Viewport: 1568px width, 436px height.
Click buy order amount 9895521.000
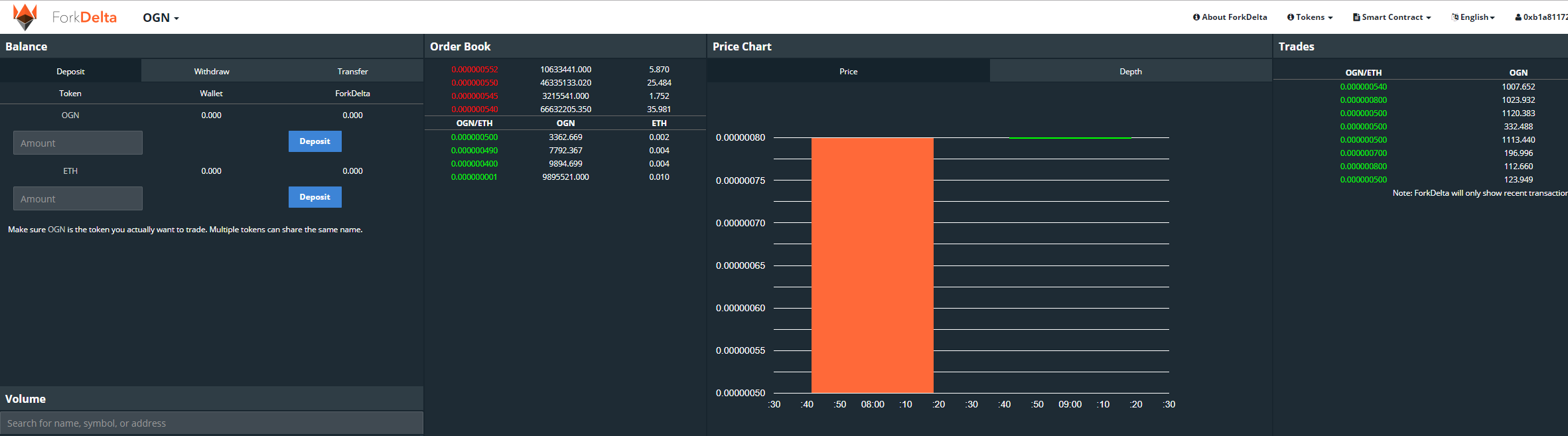pos(565,177)
